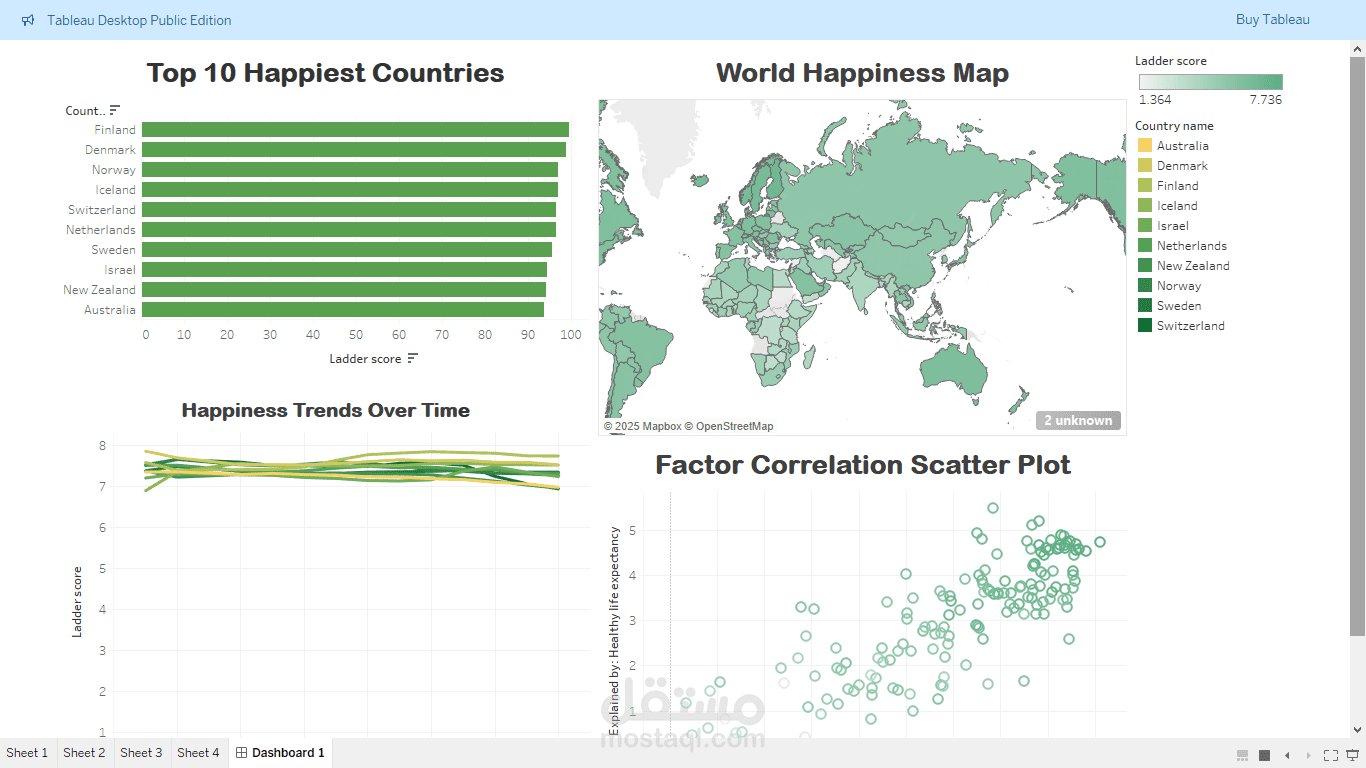This screenshot has width=1366, height=768.
Task: Click the 1.364 minimum legend value
Action: [1155, 100]
